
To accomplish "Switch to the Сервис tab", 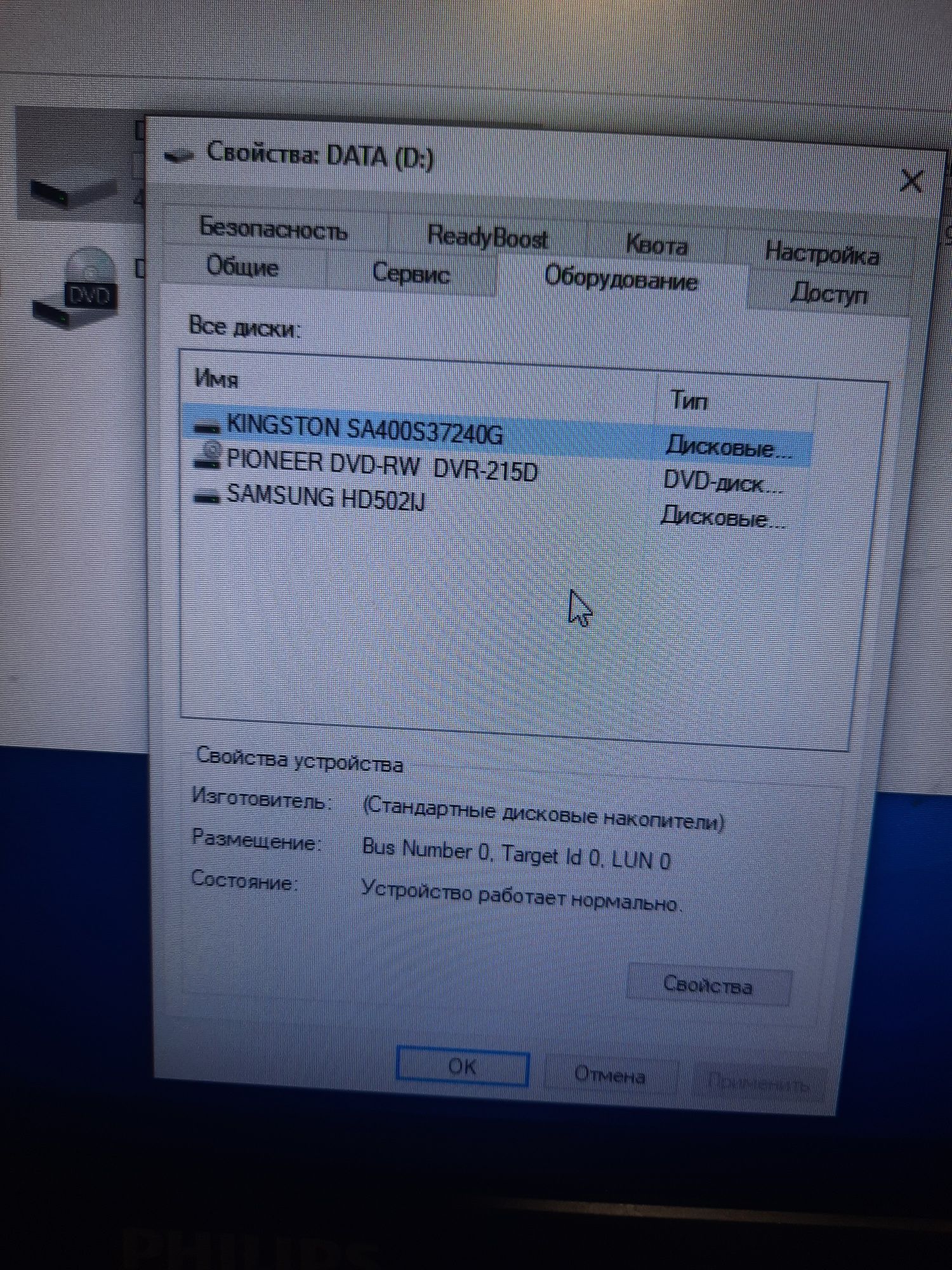I will coord(411,273).
